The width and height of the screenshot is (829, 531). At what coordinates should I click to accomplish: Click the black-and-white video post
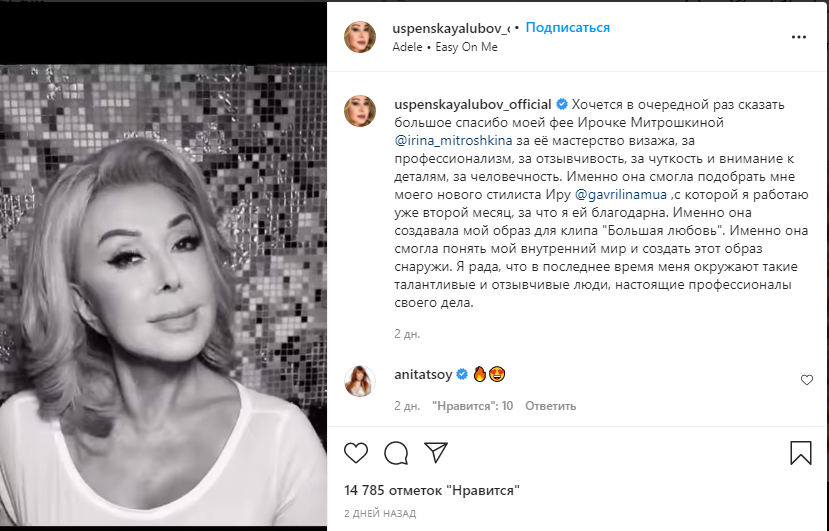[163, 295]
